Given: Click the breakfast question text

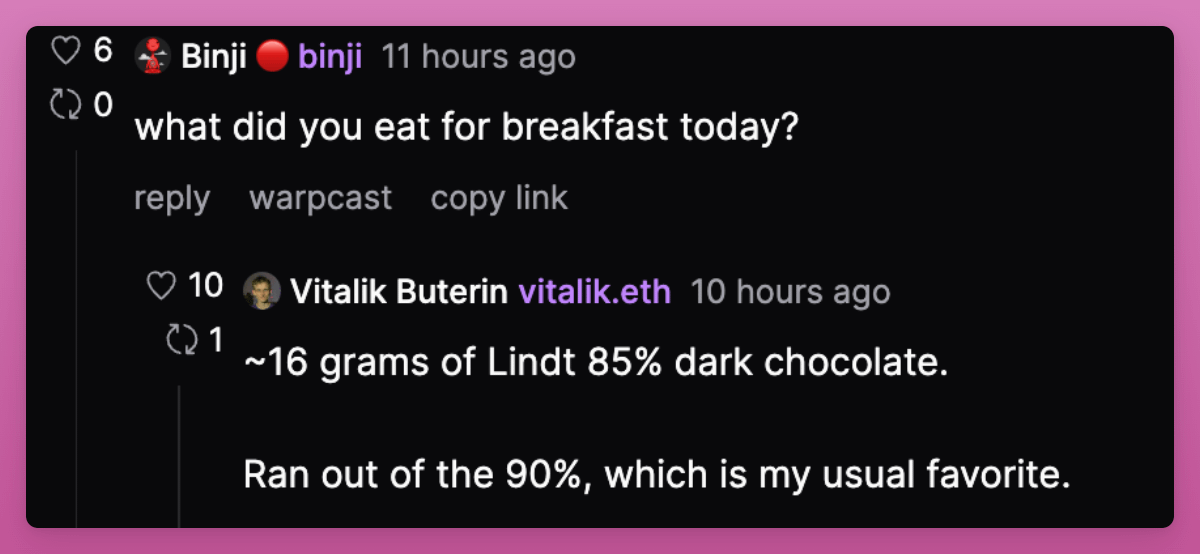Looking at the screenshot, I should 466,128.
